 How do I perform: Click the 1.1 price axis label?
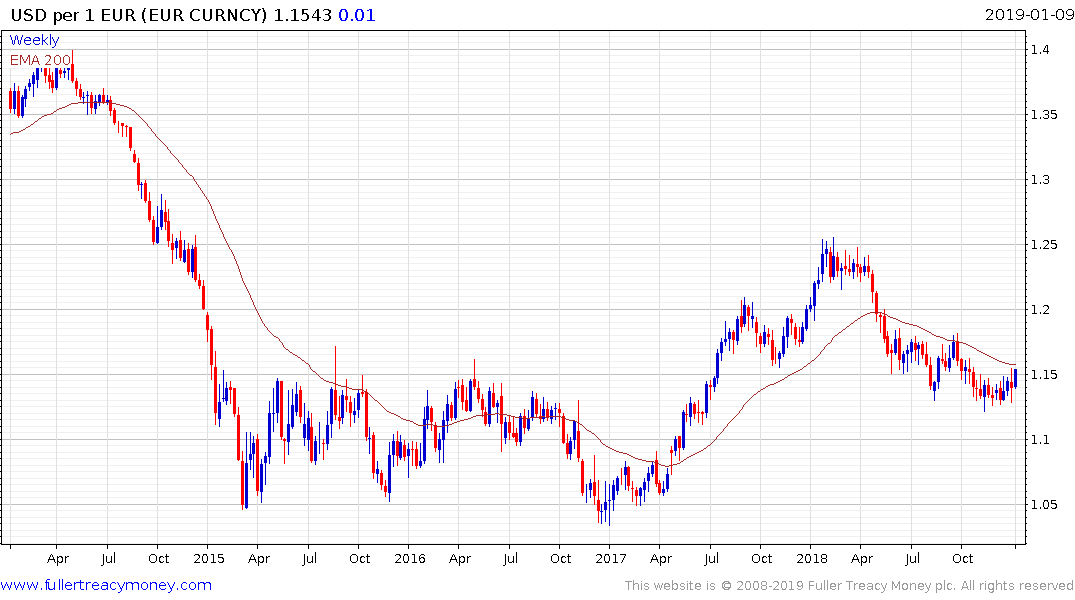click(1039, 440)
